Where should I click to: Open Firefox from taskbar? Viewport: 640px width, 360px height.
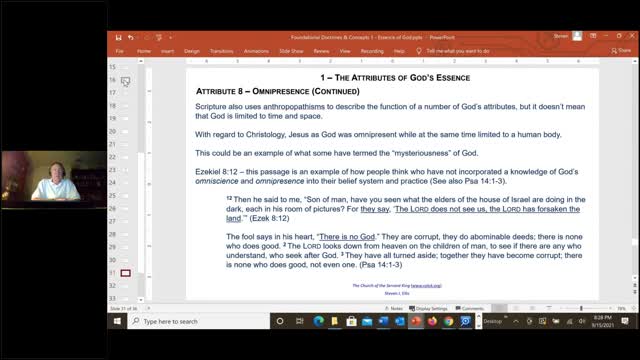point(432,321)
